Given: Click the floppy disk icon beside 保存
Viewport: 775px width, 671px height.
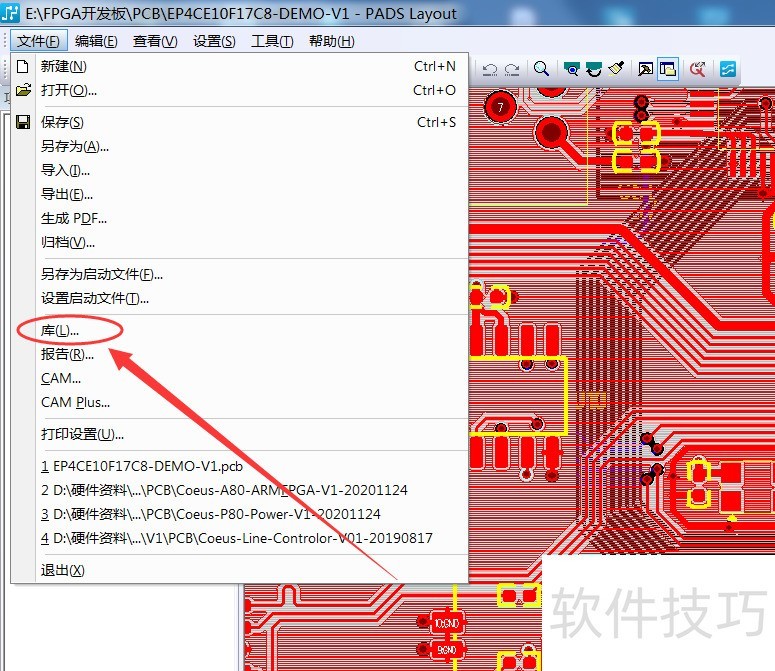Looking at the screenshot, I should point(23,122).
